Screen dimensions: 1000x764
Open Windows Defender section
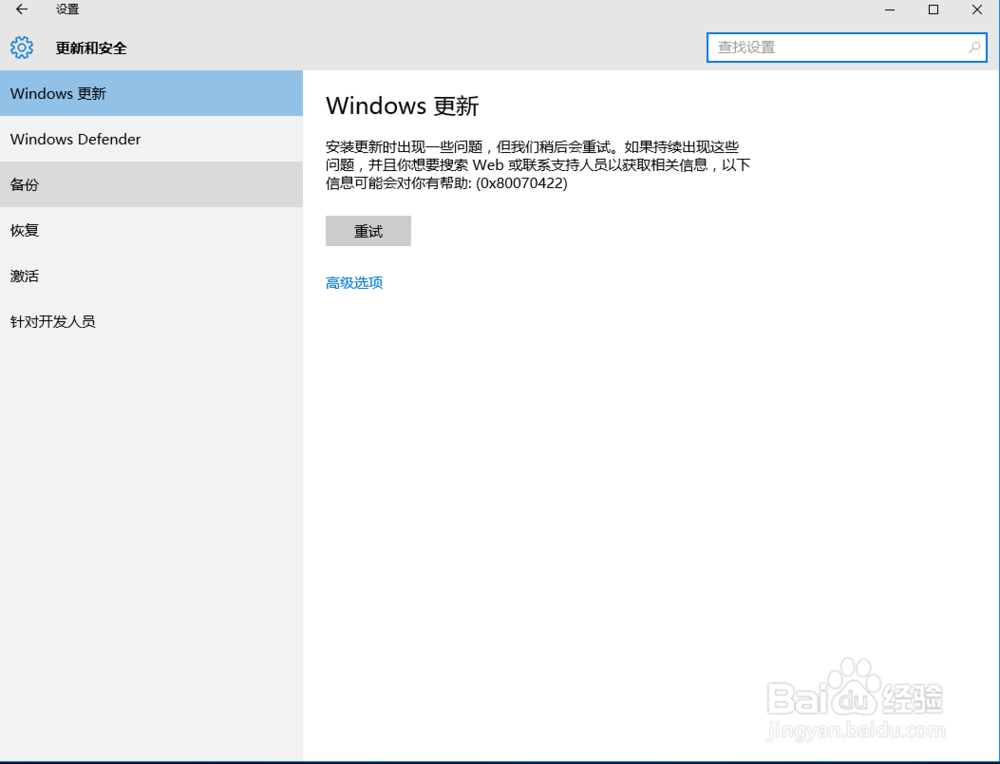pyautogui.click(x=151, y=139)
